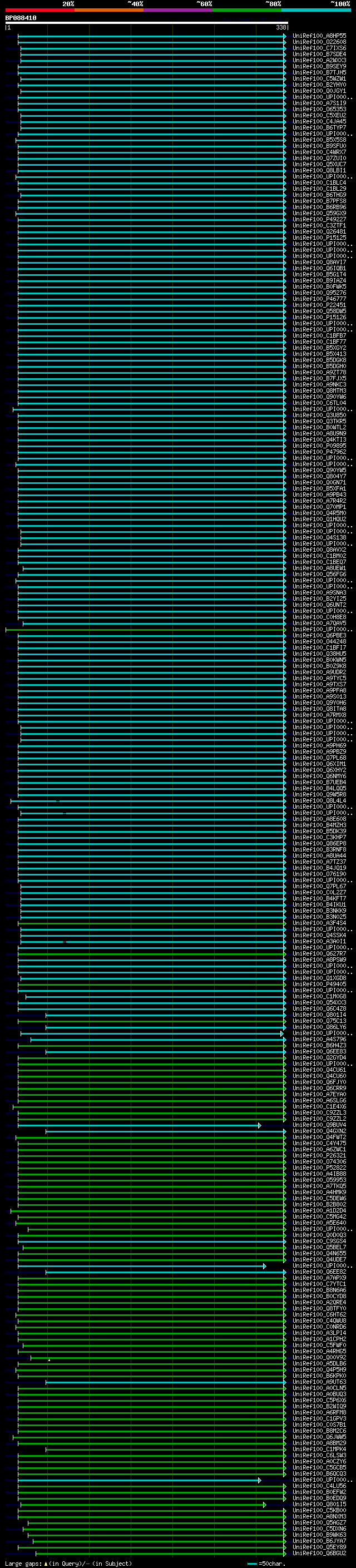Screen dimensions: 356x1568
Task: Open the UniRef100_P49227 hit entry
Action: tap(319, 220)
